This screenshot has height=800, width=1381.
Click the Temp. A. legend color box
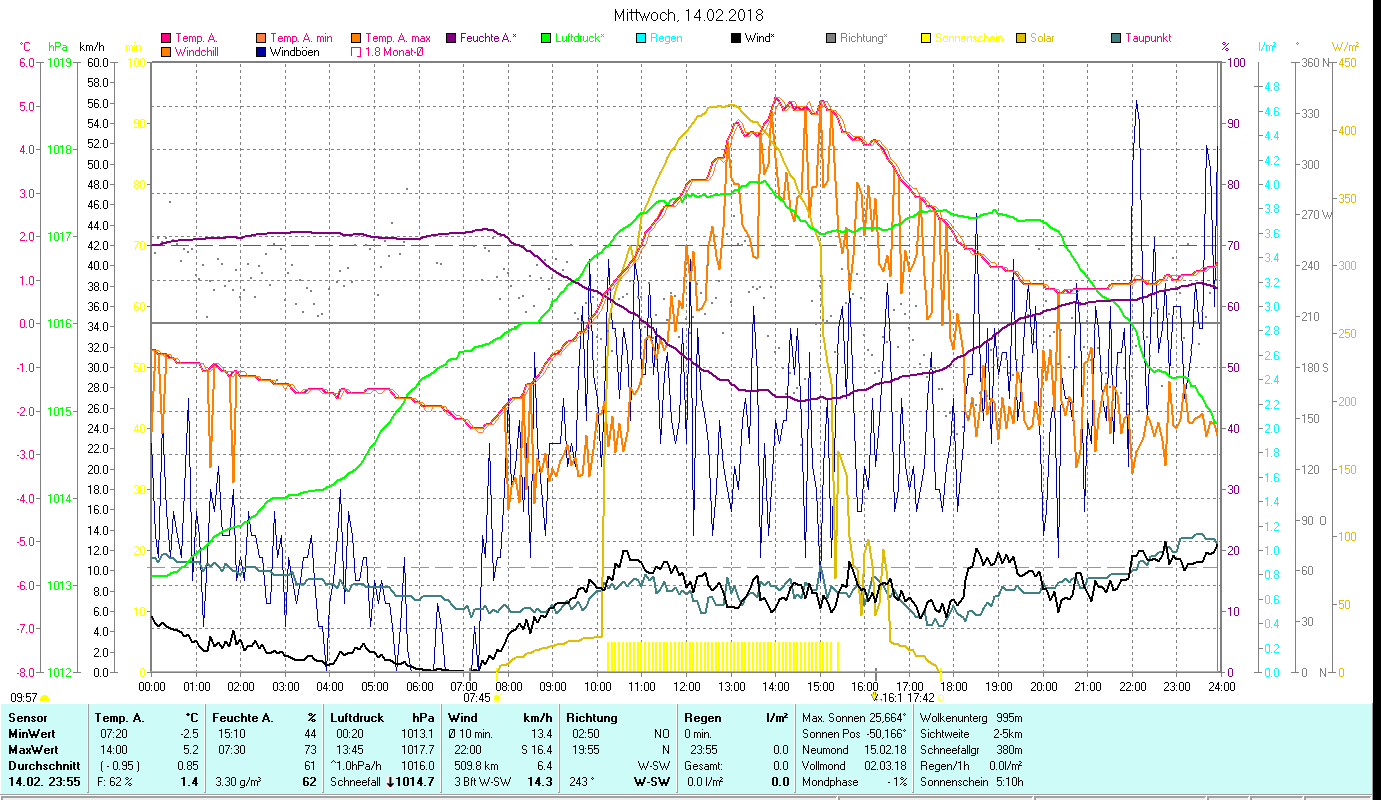[x=166, y=38]
